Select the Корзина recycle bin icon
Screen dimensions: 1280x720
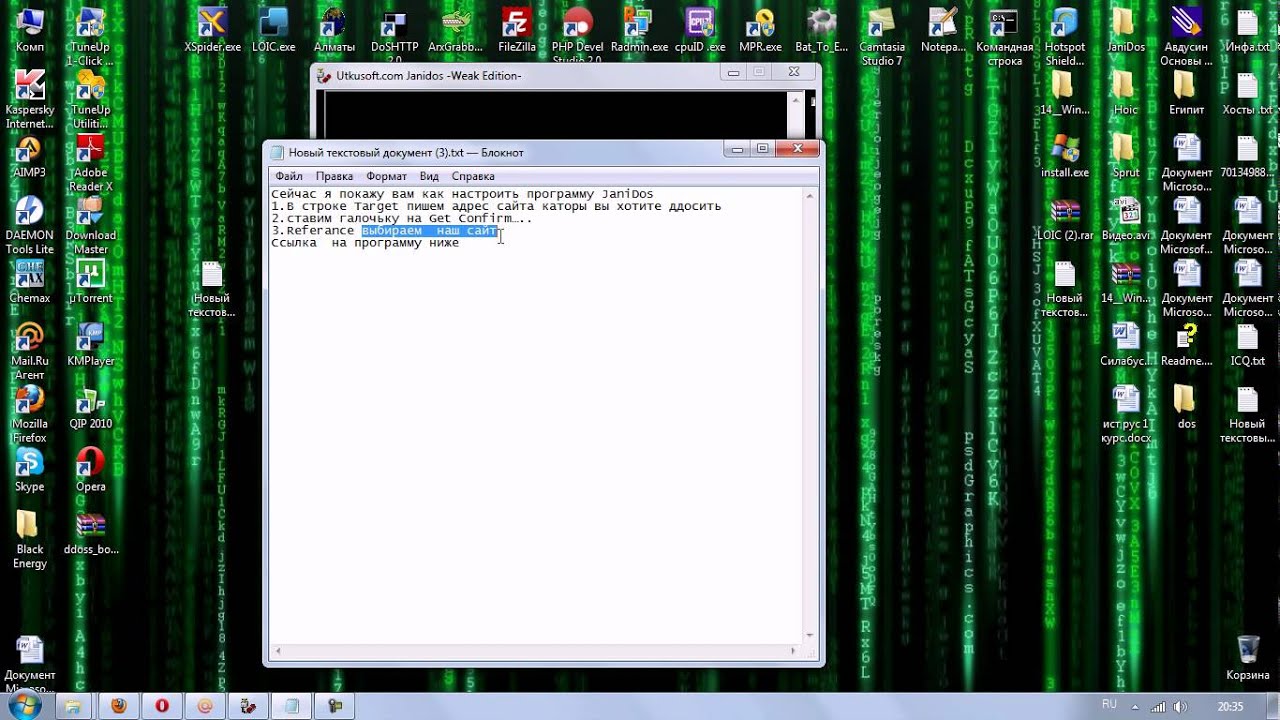pos(1247,657)
